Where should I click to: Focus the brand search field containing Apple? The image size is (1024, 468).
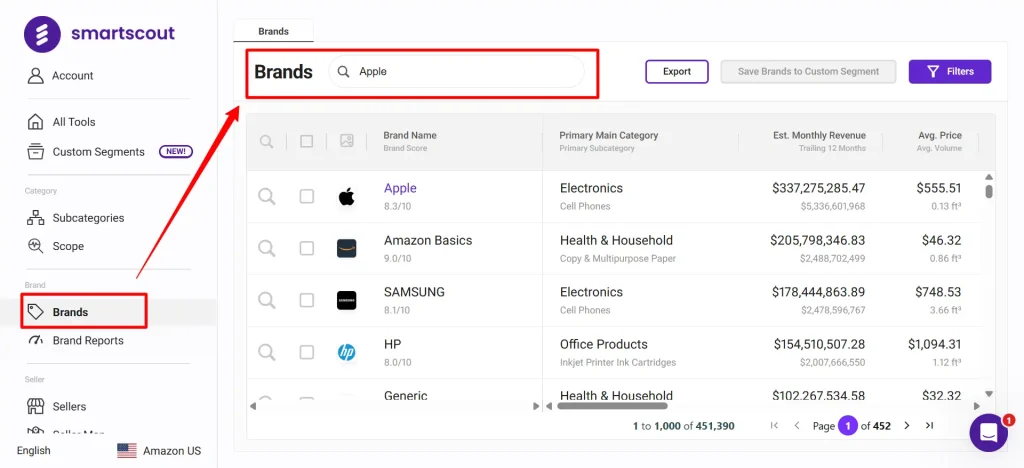pyautogui.click(x=456, y=72)
